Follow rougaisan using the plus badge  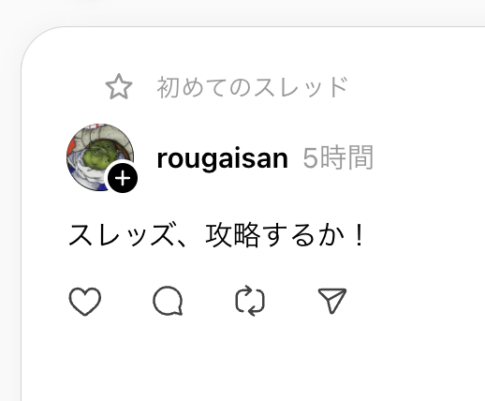tap(123, 178)
